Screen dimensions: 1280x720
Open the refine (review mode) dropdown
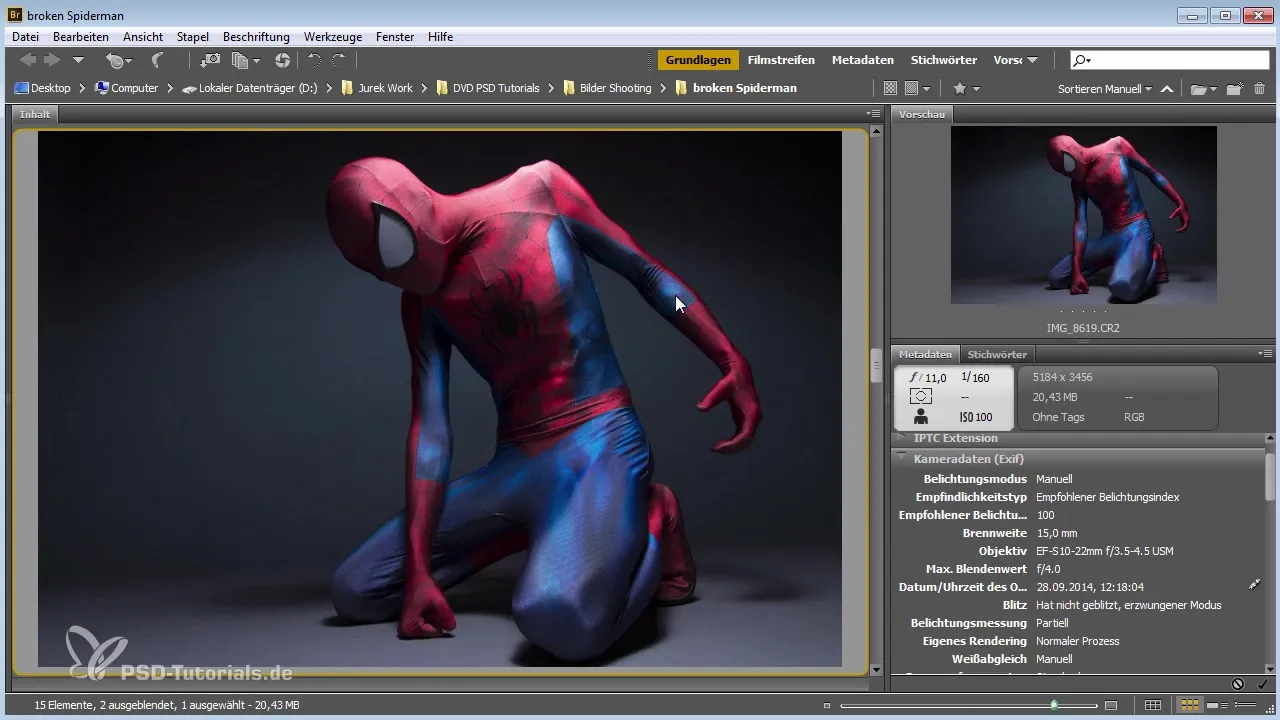pos(245,61)
